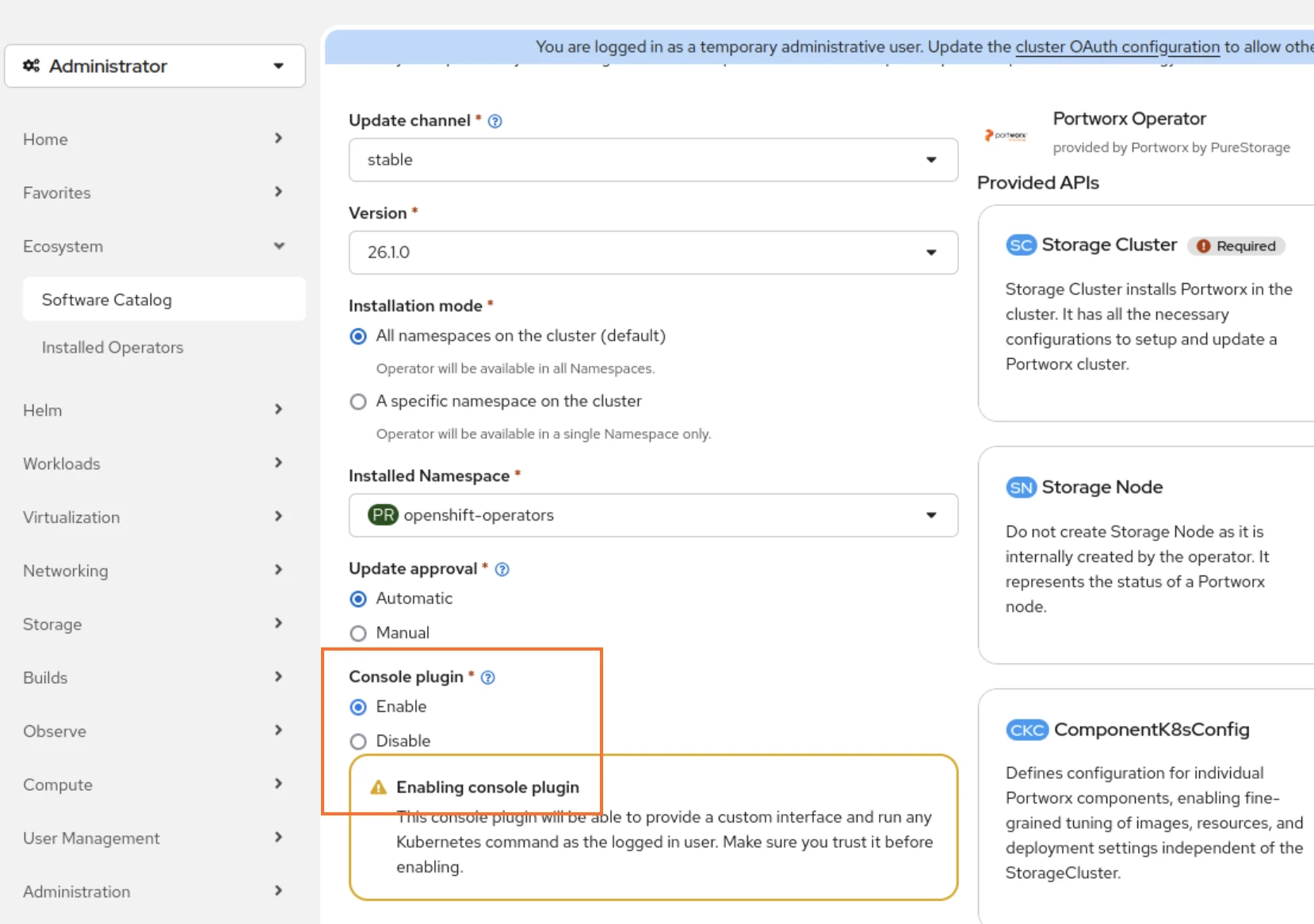Select A specific namespace on the cluster

358,402
